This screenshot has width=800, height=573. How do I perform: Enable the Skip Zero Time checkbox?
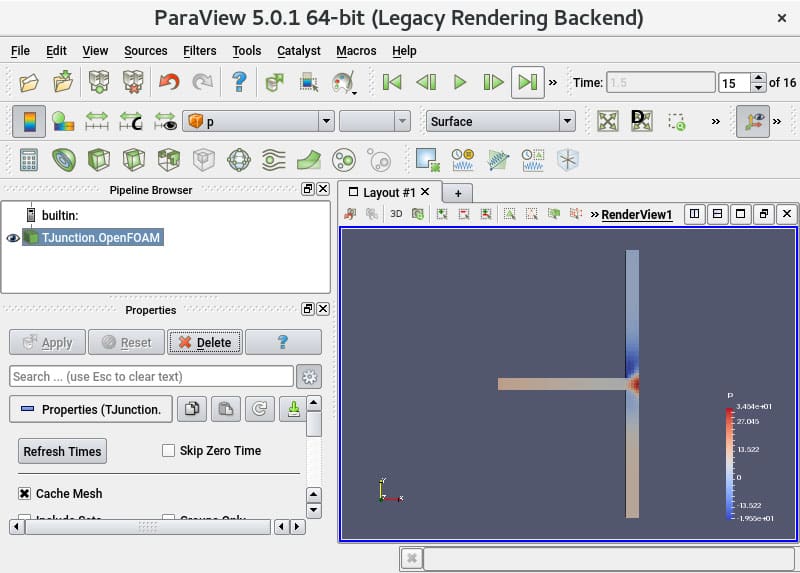tap(168, 451)
